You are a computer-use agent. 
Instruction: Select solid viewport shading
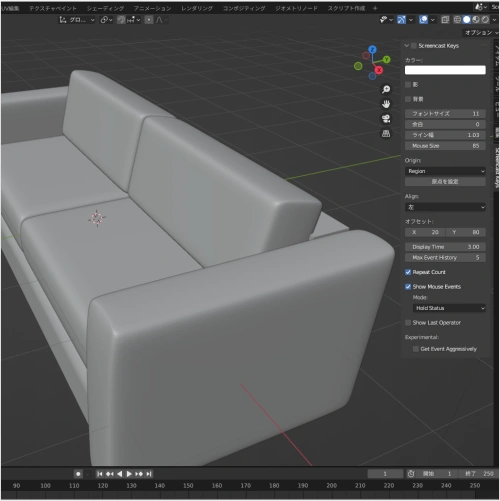click(x=467, y=20)
